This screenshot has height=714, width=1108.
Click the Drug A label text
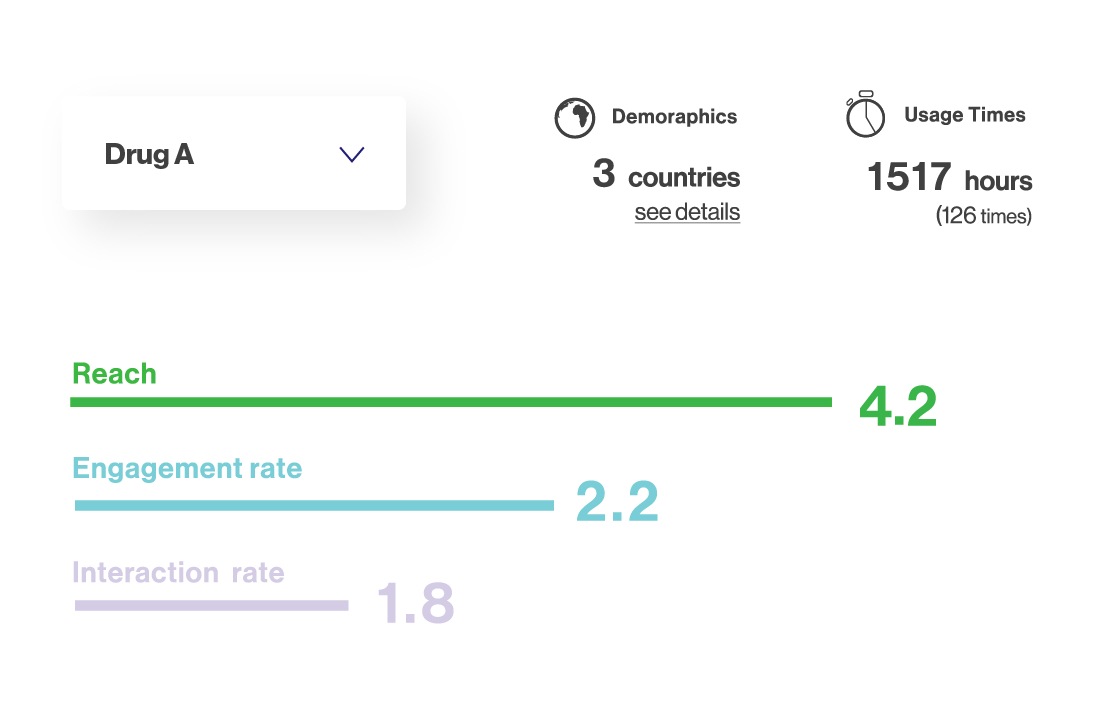point(149,155)
